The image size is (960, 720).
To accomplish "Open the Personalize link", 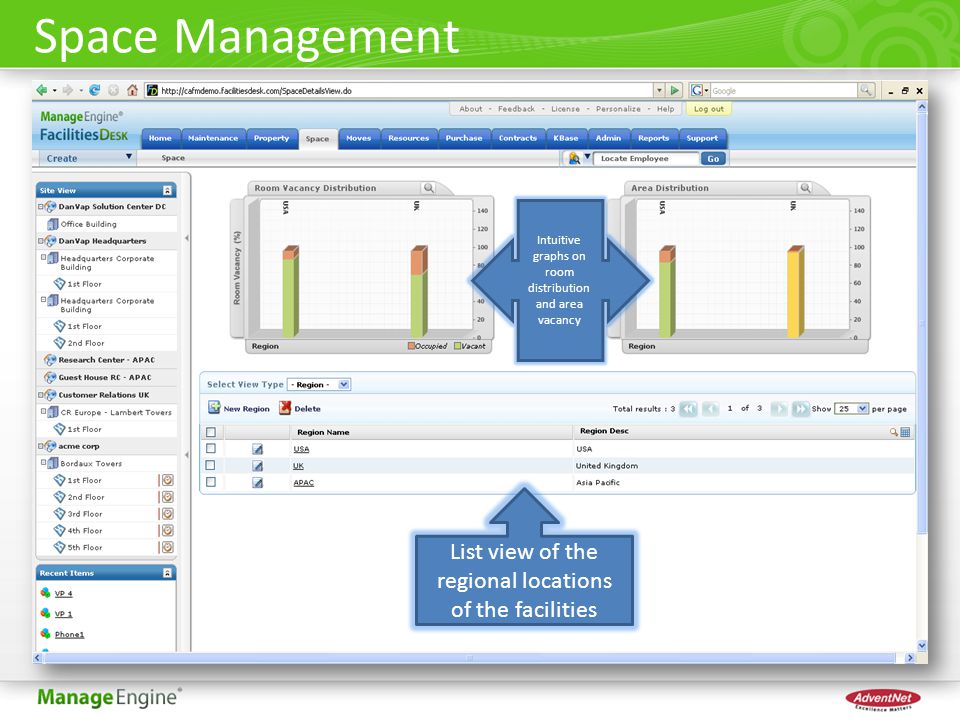I will click(618, 109).
